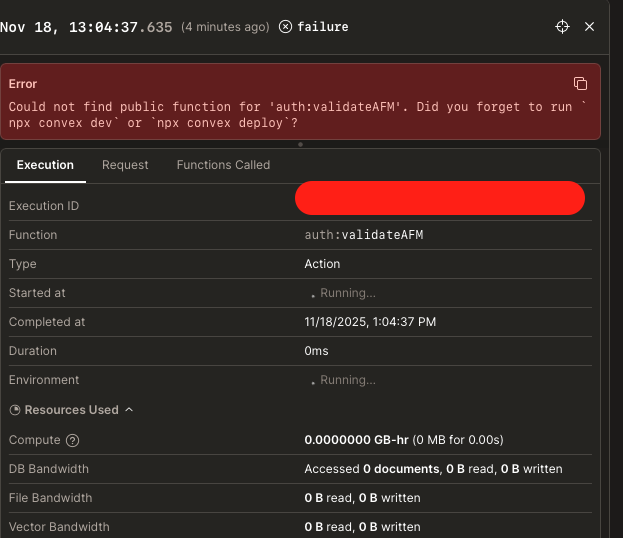The width and height of the screenshot is (623, 538).
Task: Select the Type value 'Action'
Action: tap(322, 264)
